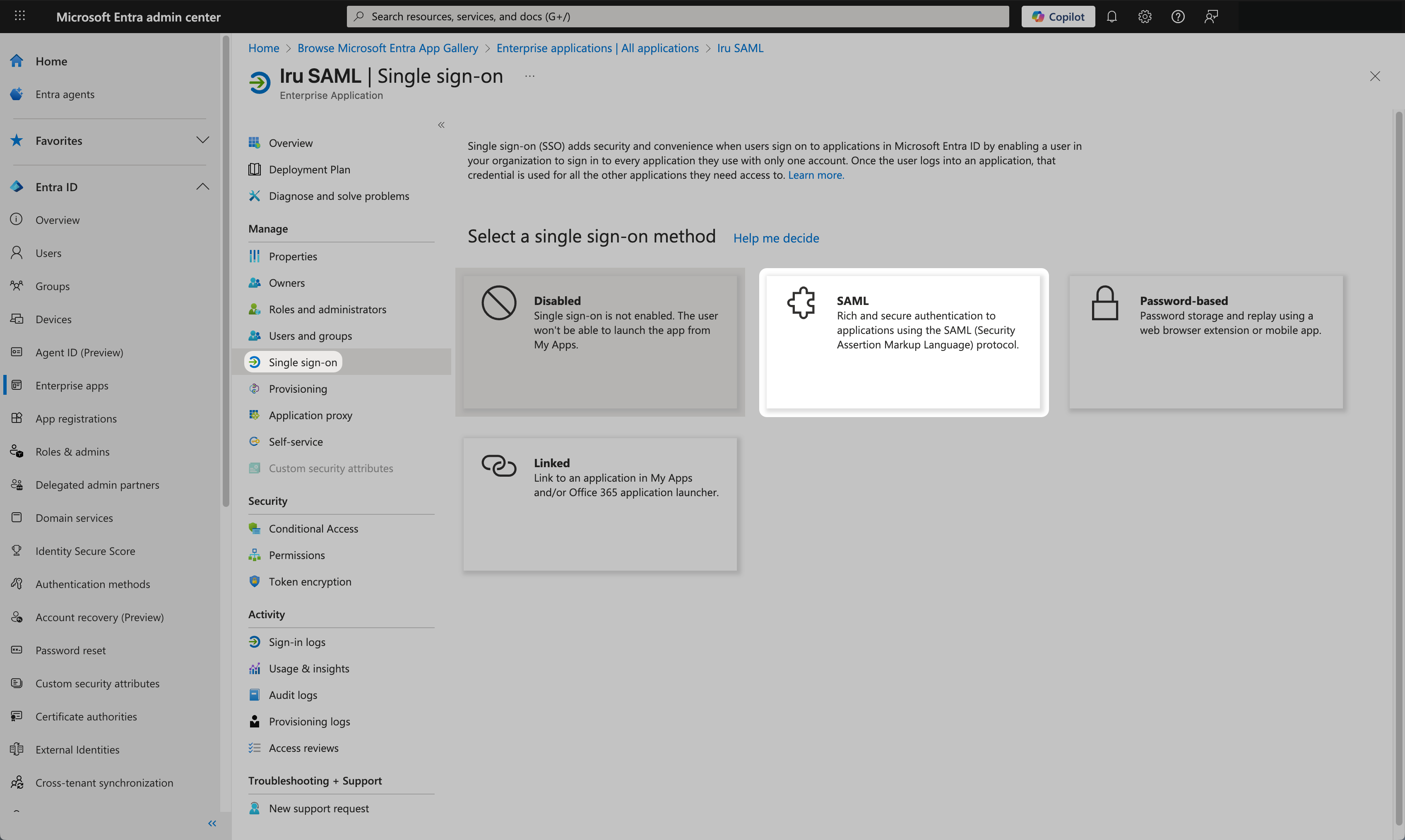Open Application proxy menu item
This screenshot has width=1405, height=840.
pos(310,415)
